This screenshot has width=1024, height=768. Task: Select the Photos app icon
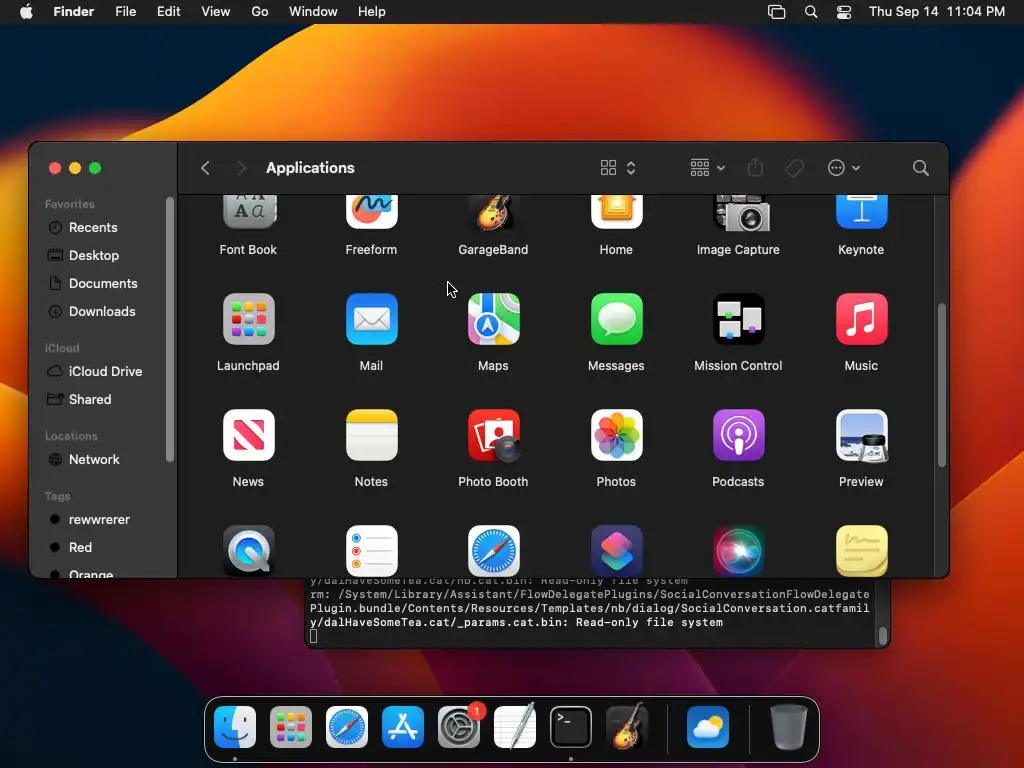coord(616,435)
